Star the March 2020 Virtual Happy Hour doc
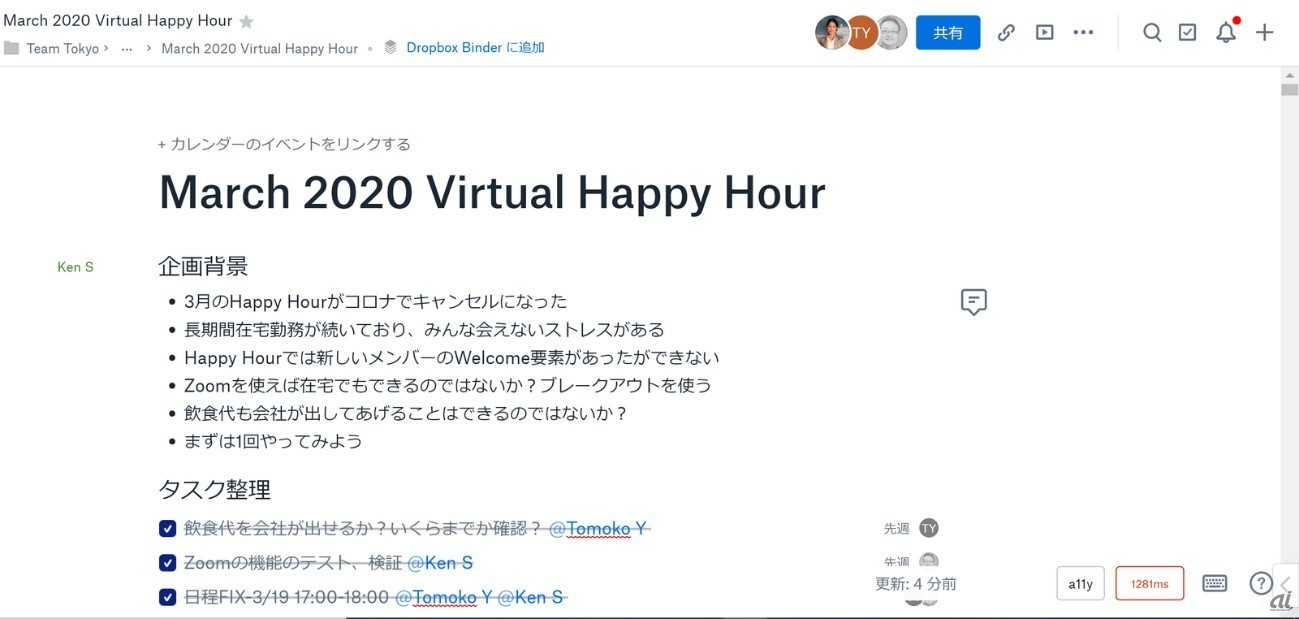The width and height of the screenshot is (1299, 619). [246, 21]
